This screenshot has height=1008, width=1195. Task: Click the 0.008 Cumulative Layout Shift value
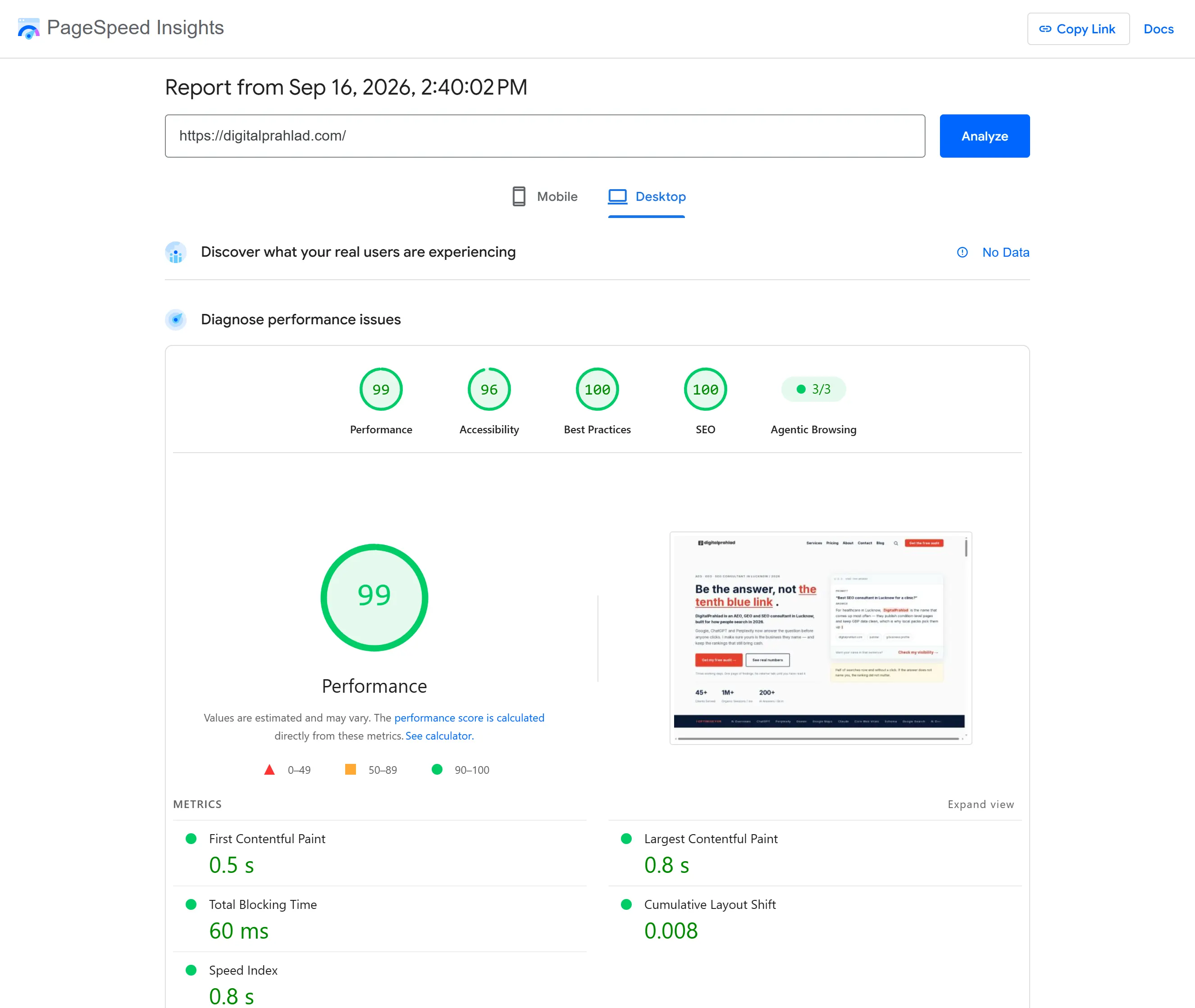670,931
